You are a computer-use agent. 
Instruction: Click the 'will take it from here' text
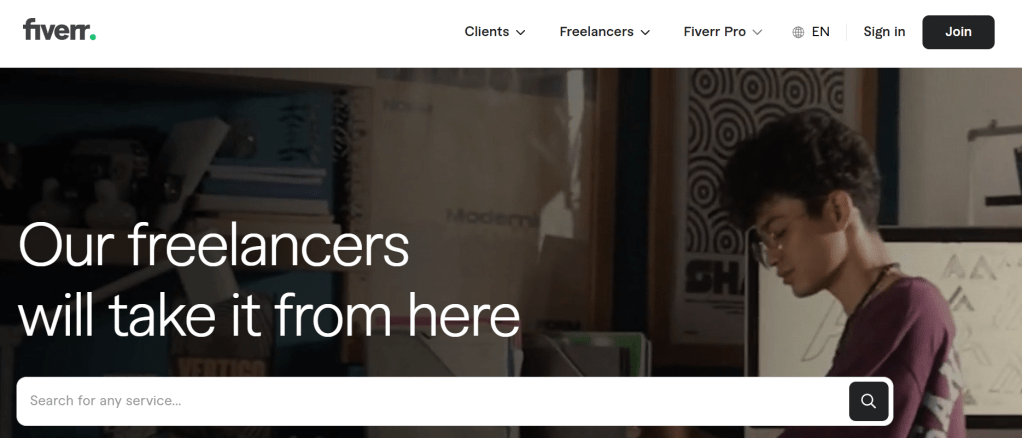pos(269,315)
